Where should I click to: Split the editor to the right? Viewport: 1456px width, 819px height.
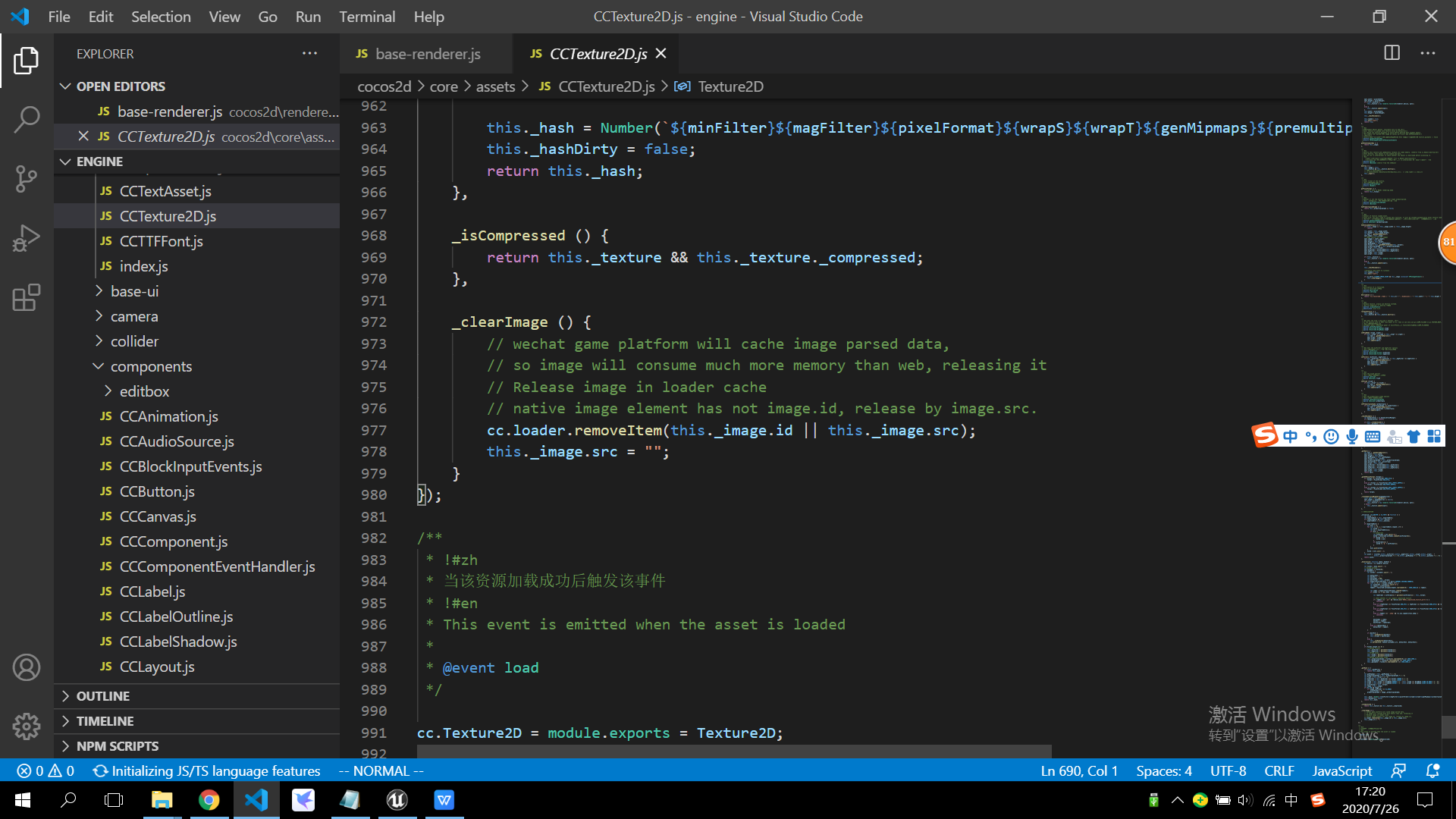1392,53
